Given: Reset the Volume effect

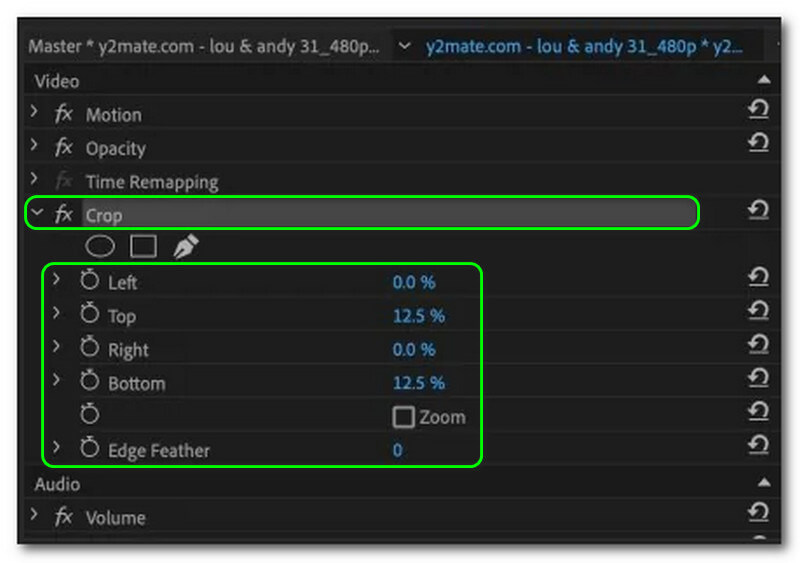Looking at the screenshot, I should (758, 514).
